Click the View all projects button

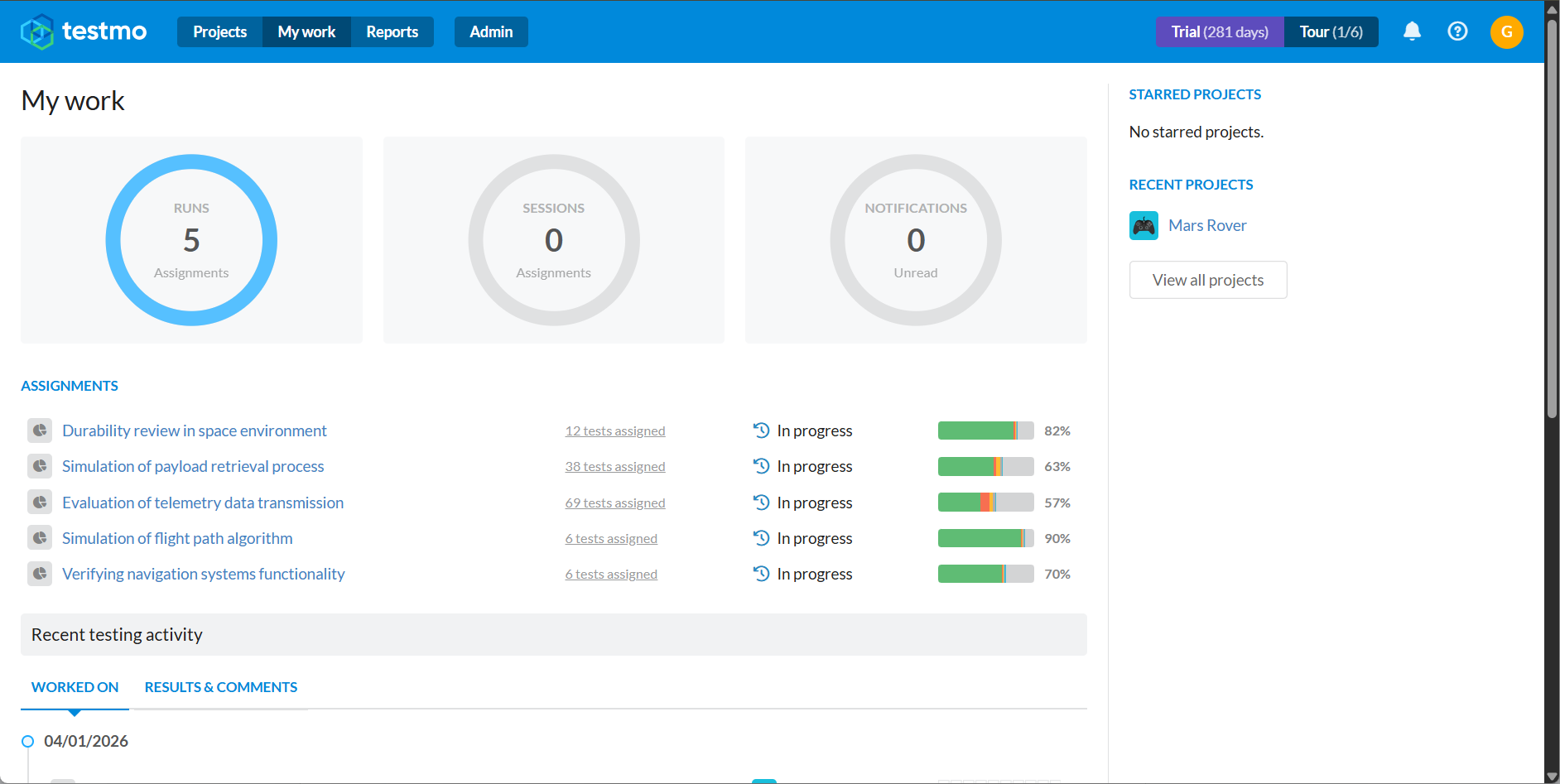click(x=1208, y=280)
